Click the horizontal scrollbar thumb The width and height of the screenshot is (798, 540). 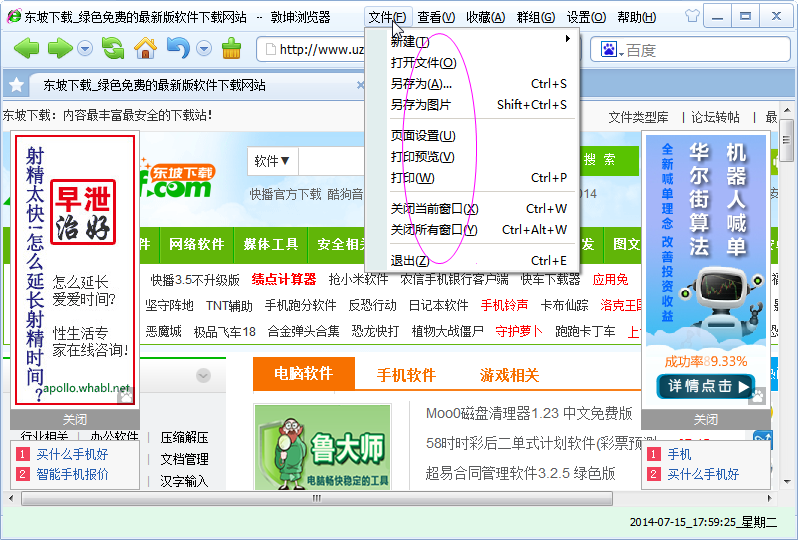[x=317, y=498]
